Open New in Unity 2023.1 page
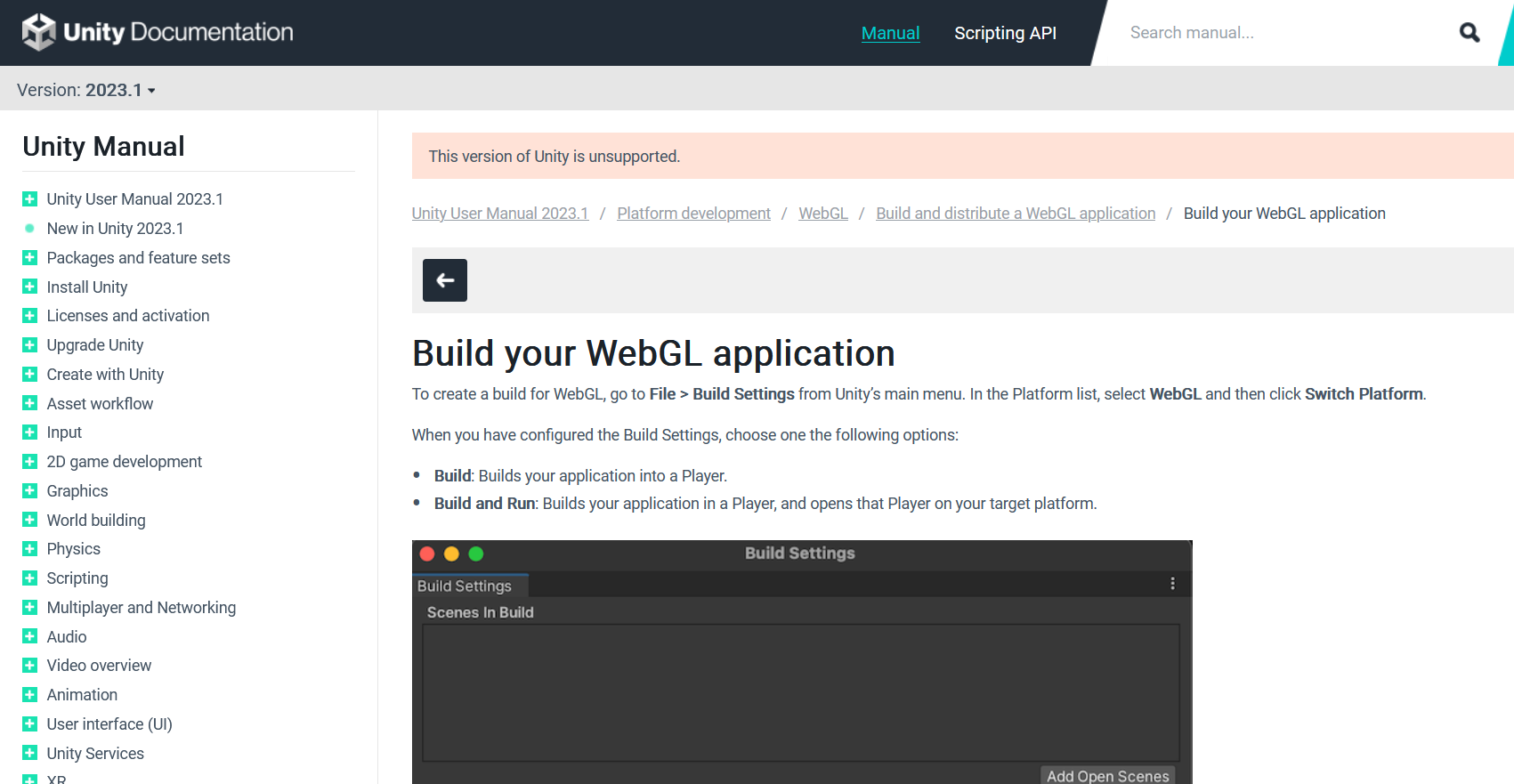The image size is (1514, 784). coord(115,229)
